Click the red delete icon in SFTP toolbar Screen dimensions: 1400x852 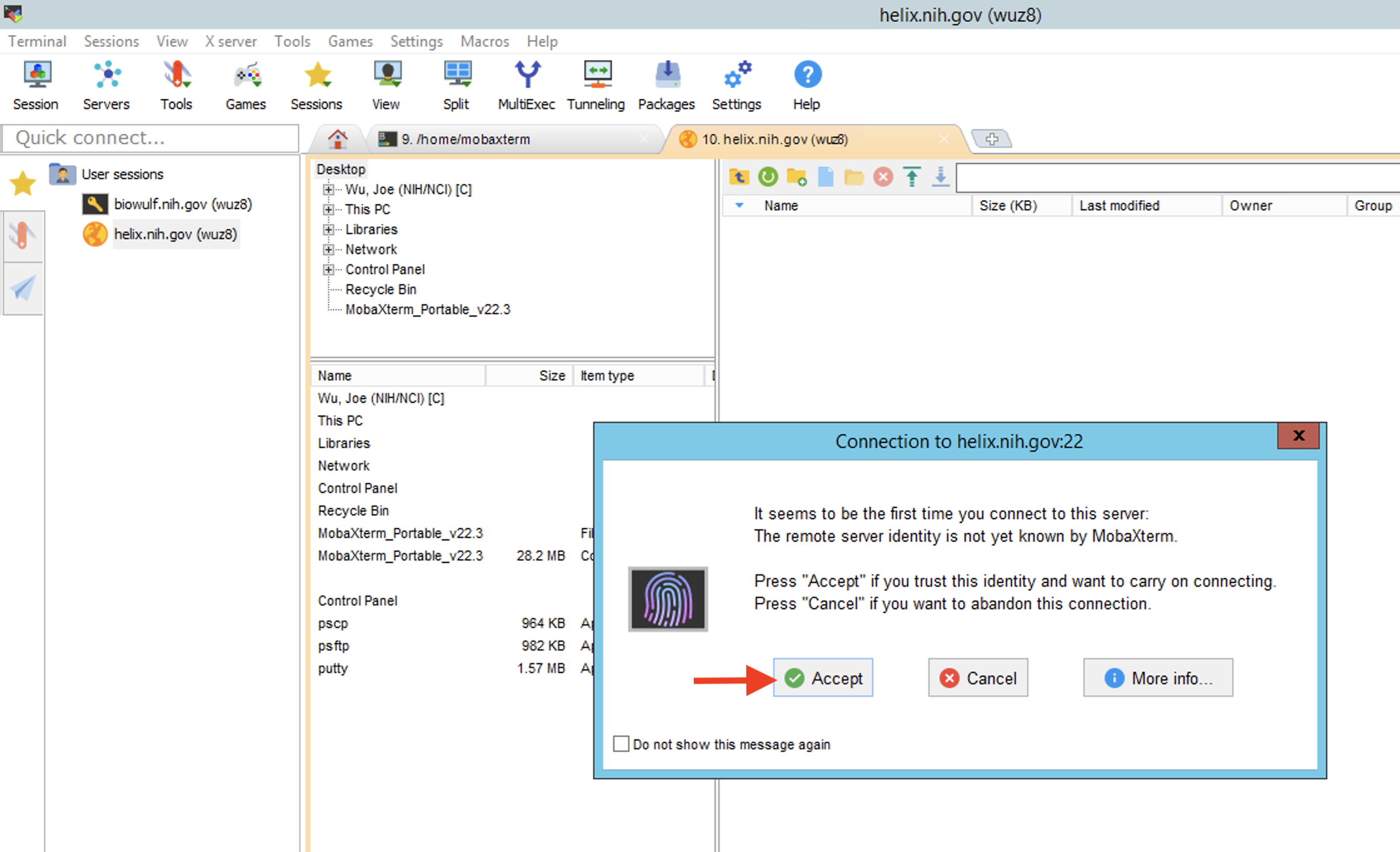pyautogui.click(x=883, y=177)
